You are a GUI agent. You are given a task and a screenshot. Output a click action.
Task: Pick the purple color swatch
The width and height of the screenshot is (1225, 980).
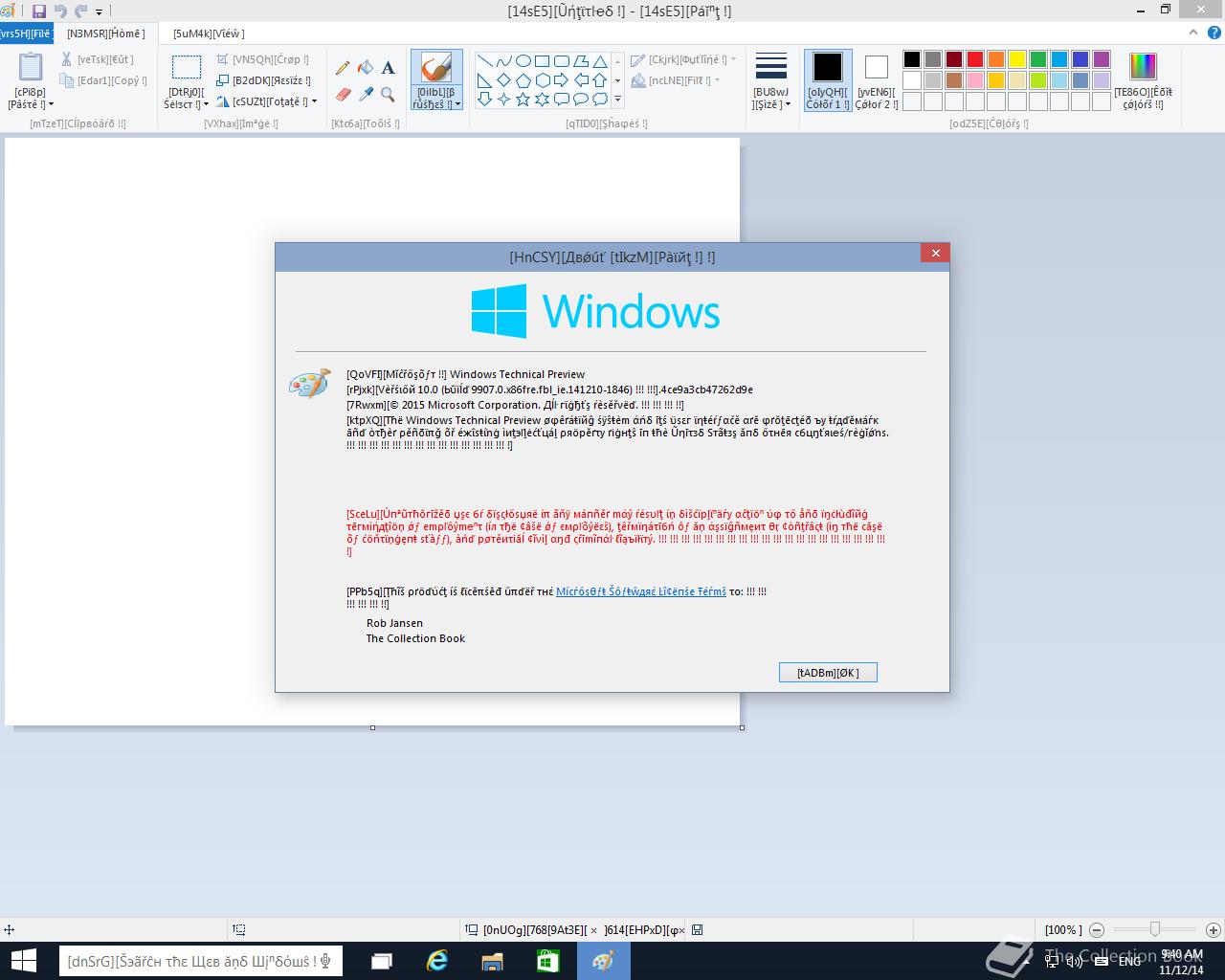[x=1101, y=59]
